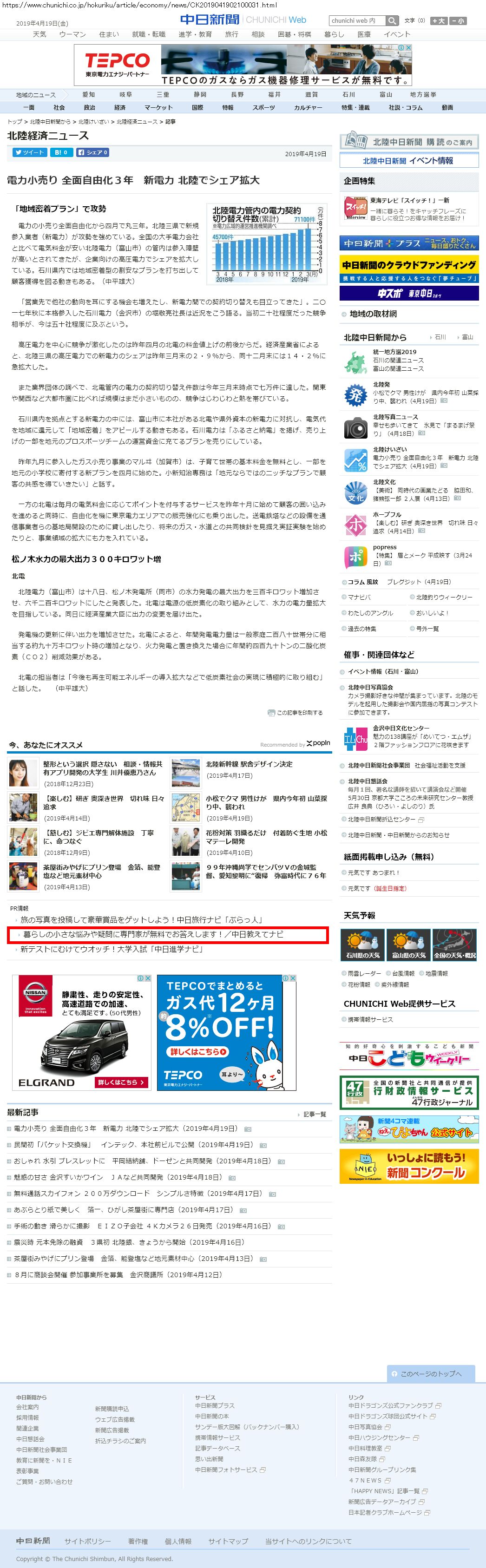This screenshot has width=486, height=1568.
Task: Click the 北陸写真ニュース camera icon
Action: coord(355,428)
